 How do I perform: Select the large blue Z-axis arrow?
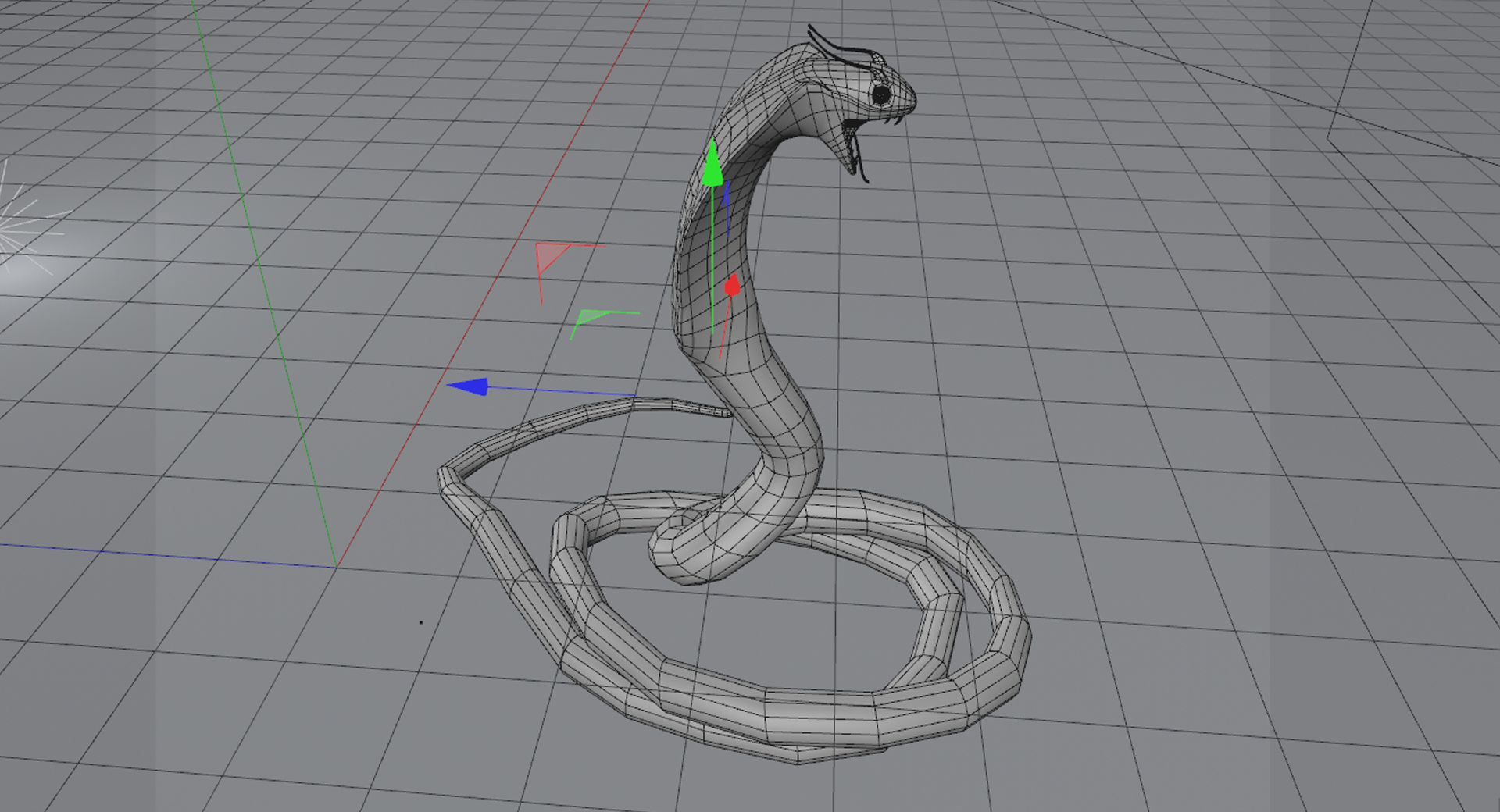point(469,386)
